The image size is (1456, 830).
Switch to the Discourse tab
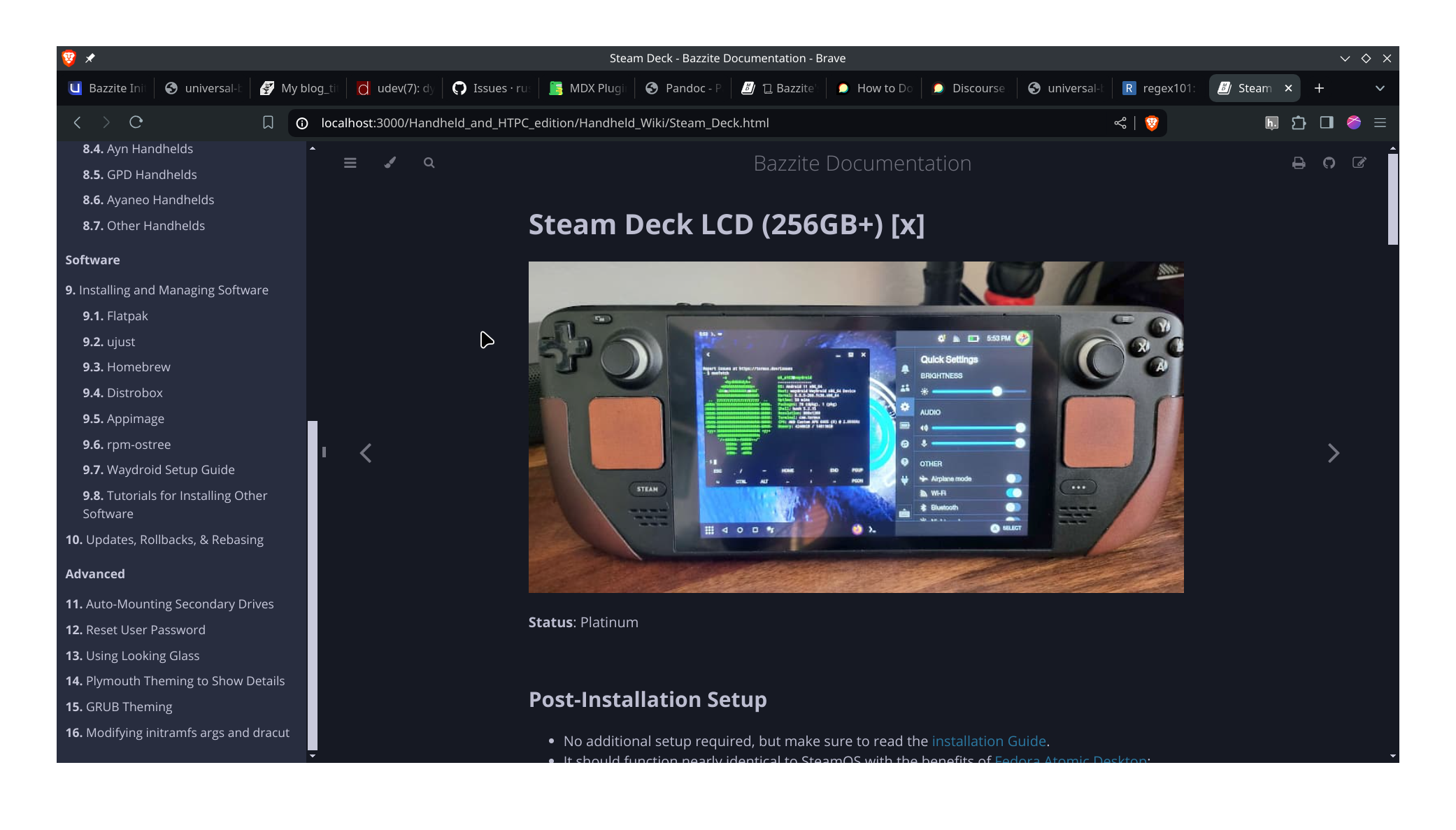point(970,88)
